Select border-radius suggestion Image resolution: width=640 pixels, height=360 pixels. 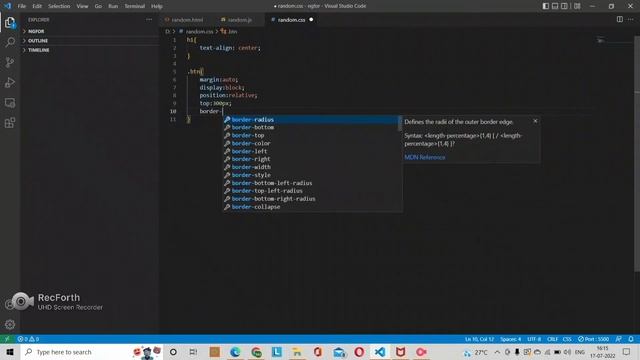pyautogui.click(x=311, y=120)
